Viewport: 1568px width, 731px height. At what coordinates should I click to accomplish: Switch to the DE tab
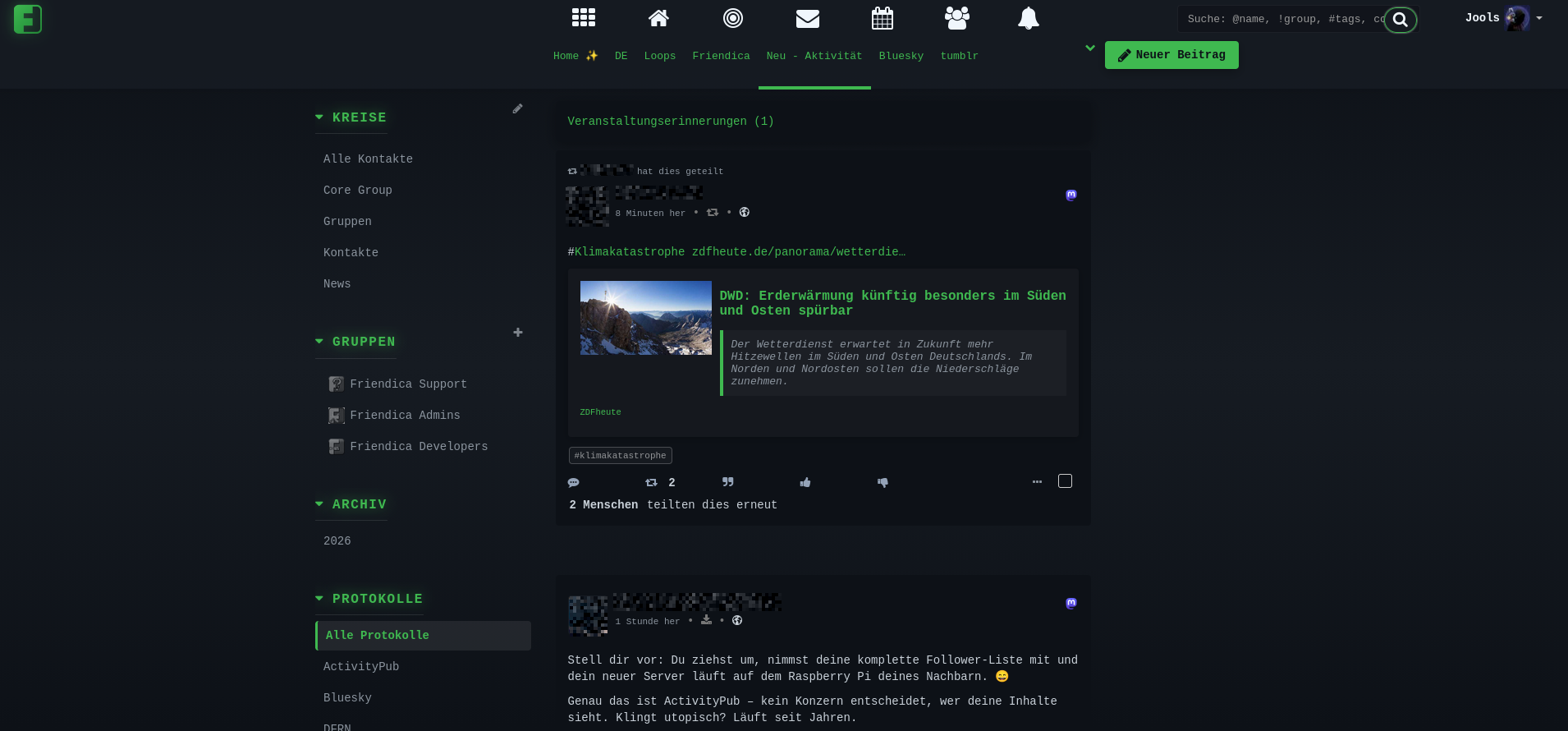tap(621, 56)
